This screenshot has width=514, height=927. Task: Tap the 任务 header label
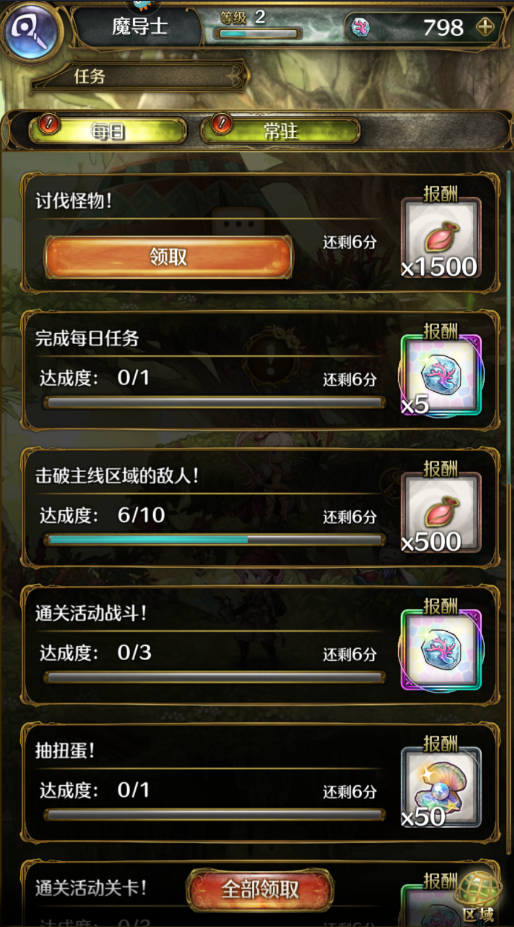[x=90, y=76]
